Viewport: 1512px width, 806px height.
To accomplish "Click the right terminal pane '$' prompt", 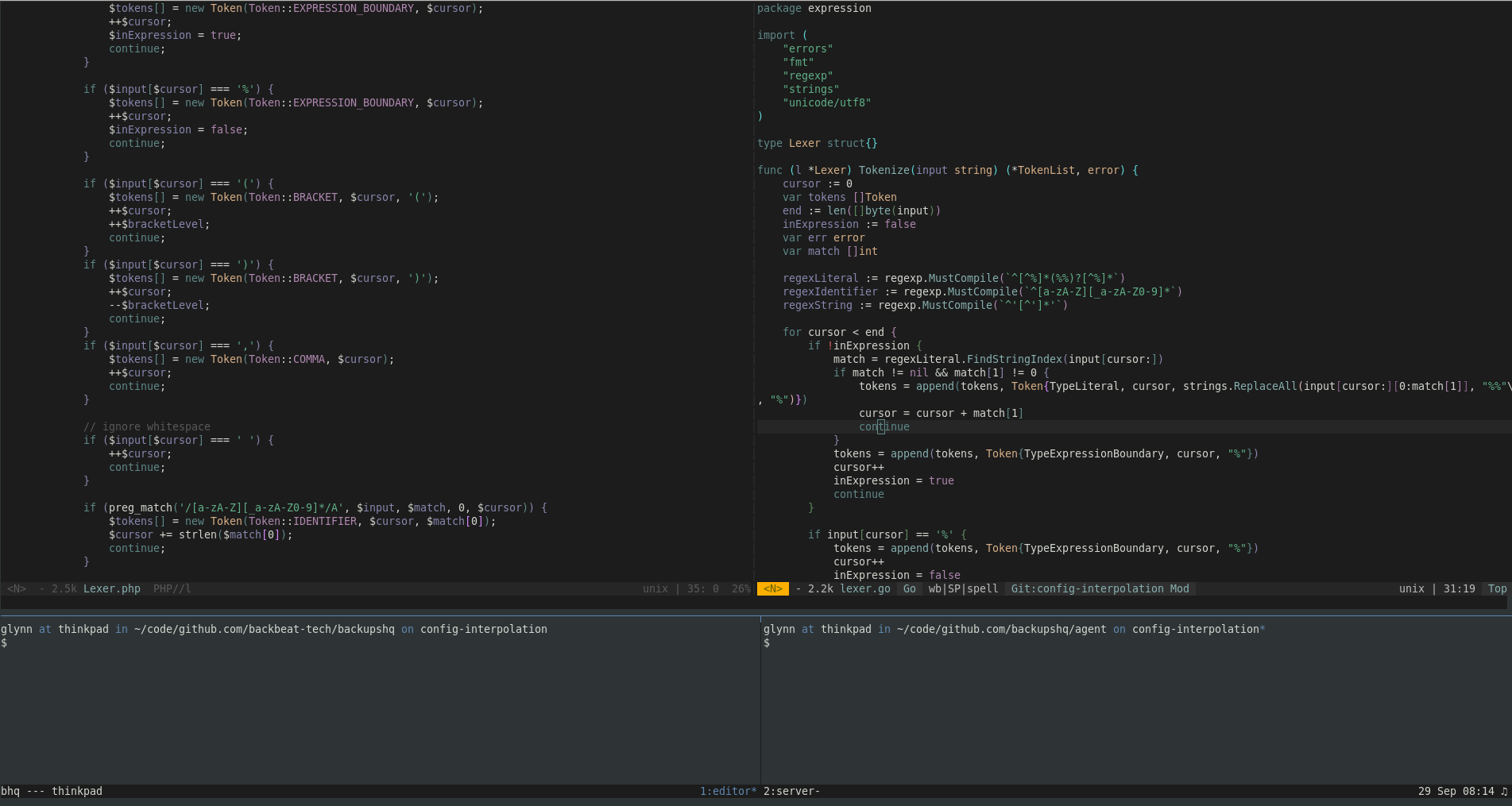I will (767, 642).
